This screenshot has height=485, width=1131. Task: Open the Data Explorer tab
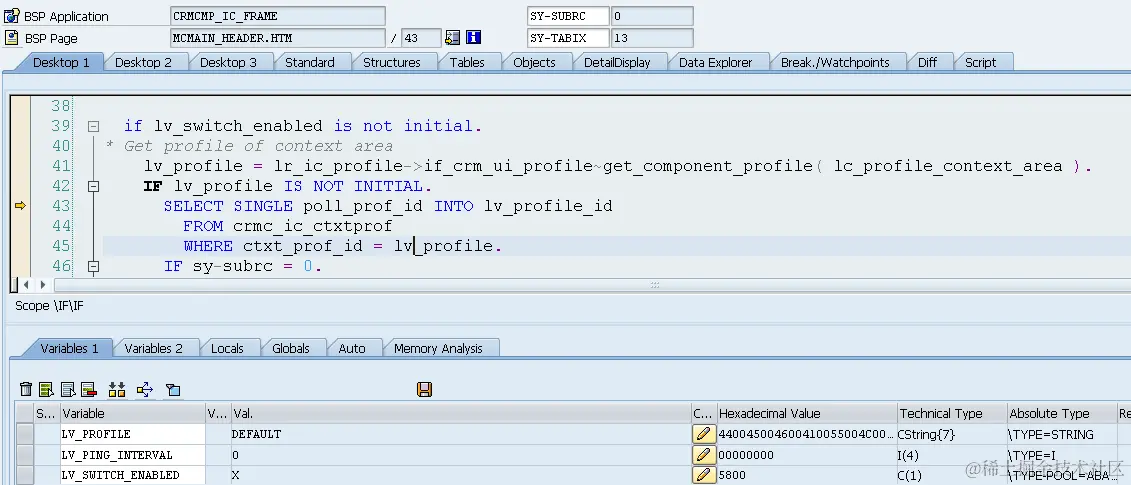(x=715, y=62)
